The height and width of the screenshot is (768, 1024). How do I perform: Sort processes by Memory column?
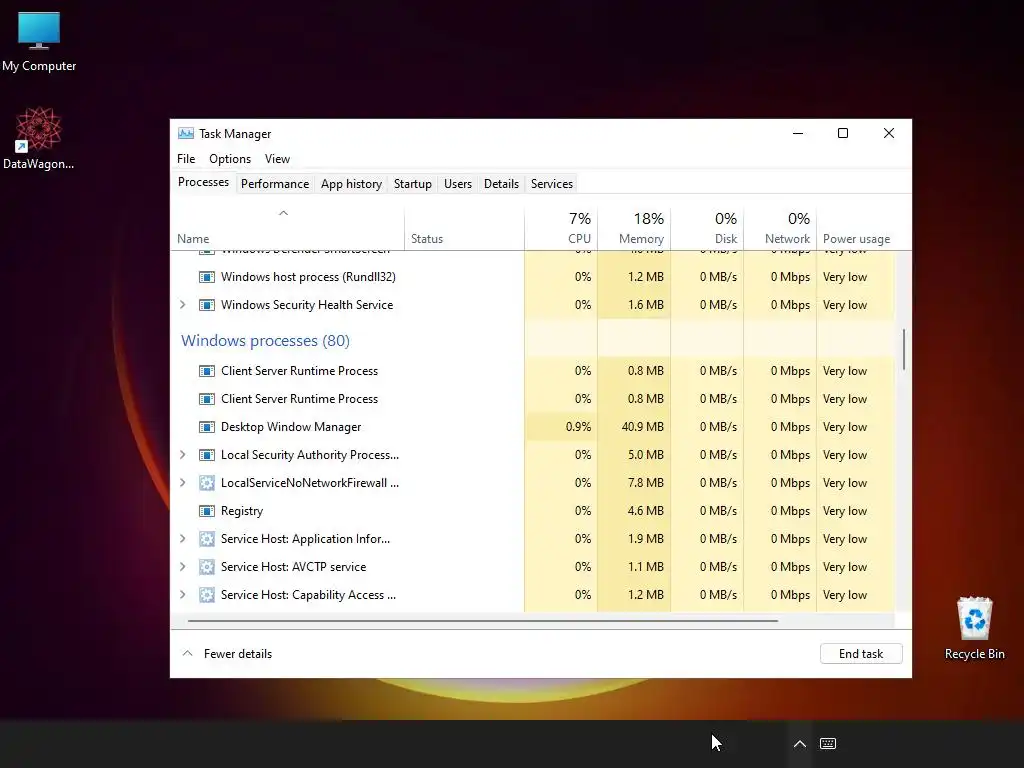[x=634, y=229]
